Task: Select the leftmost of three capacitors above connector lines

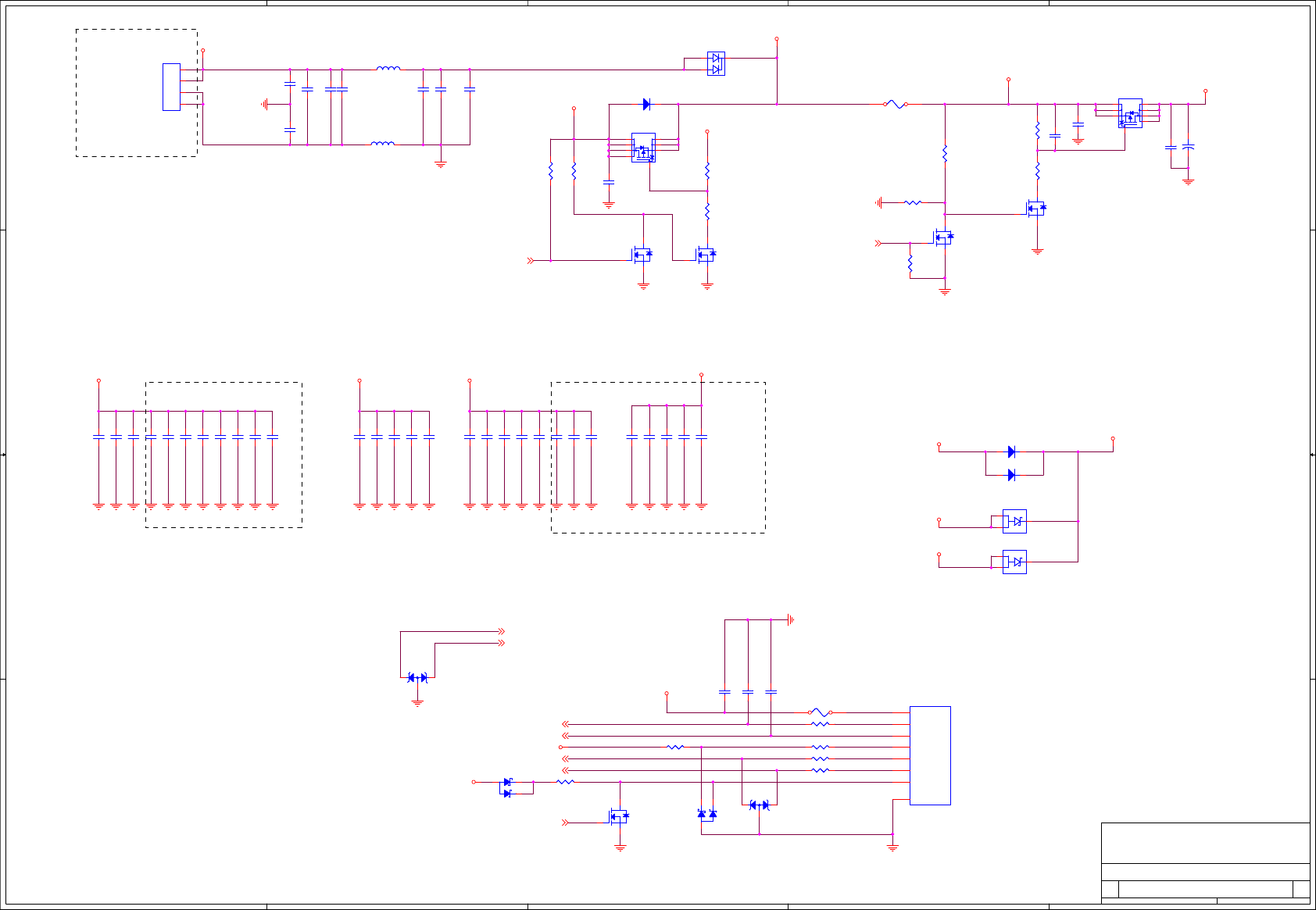Action: point(724,691)
